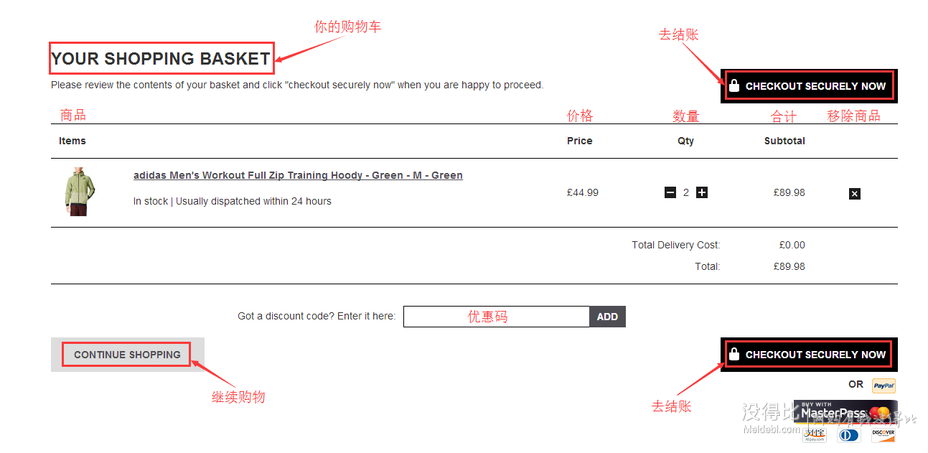928x453 pixels.
Task: Remove the adidas hoody from basket
Action: tap(854, 194)
